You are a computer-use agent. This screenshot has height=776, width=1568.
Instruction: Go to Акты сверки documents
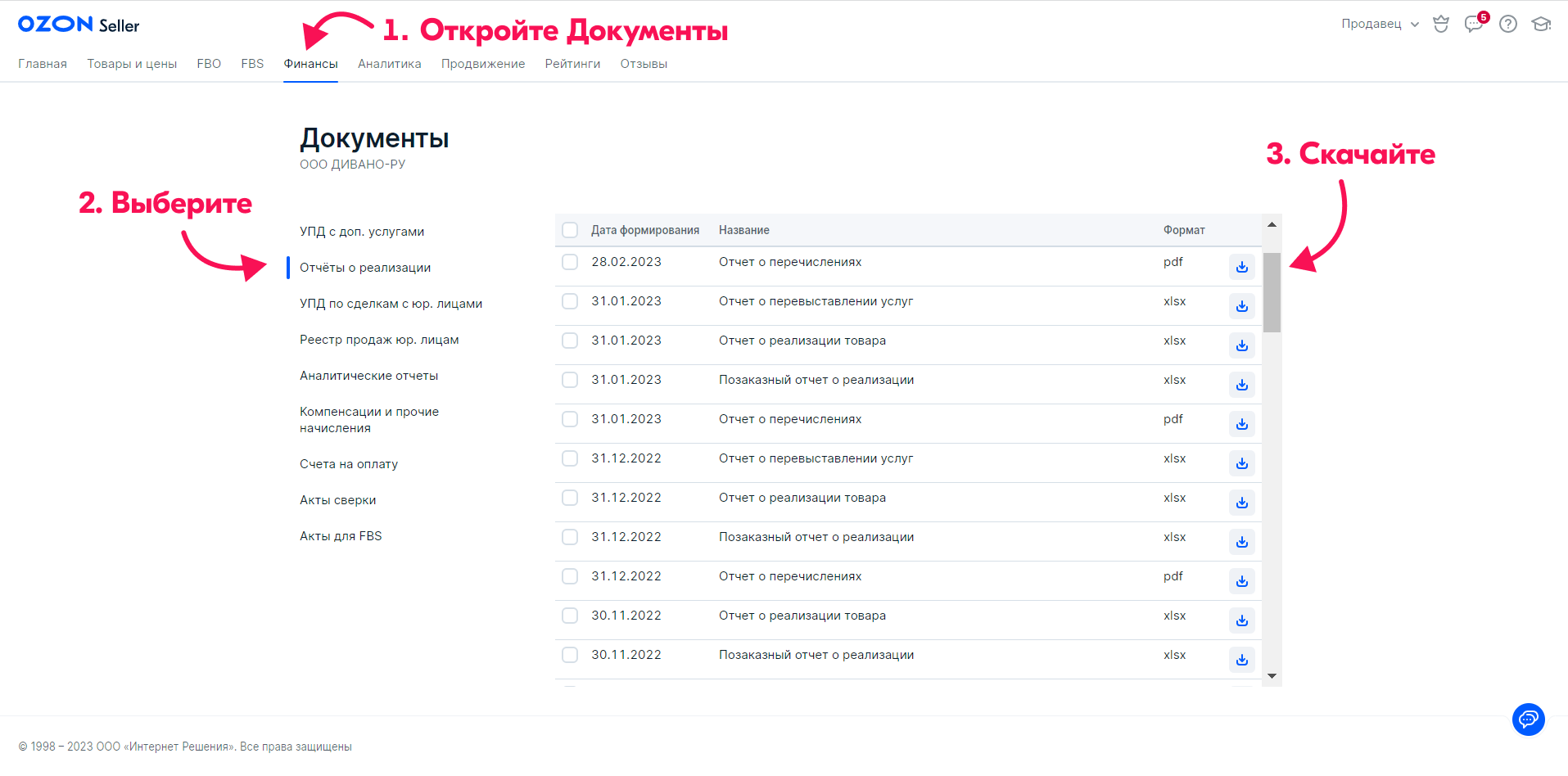pos(337,500)
